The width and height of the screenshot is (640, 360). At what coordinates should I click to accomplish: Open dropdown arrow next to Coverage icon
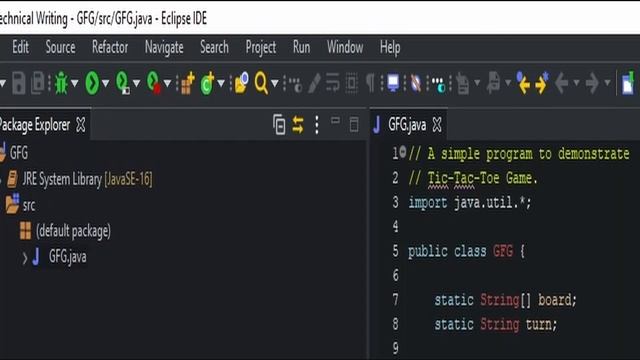pyautogui.click(x=136, y=83)
